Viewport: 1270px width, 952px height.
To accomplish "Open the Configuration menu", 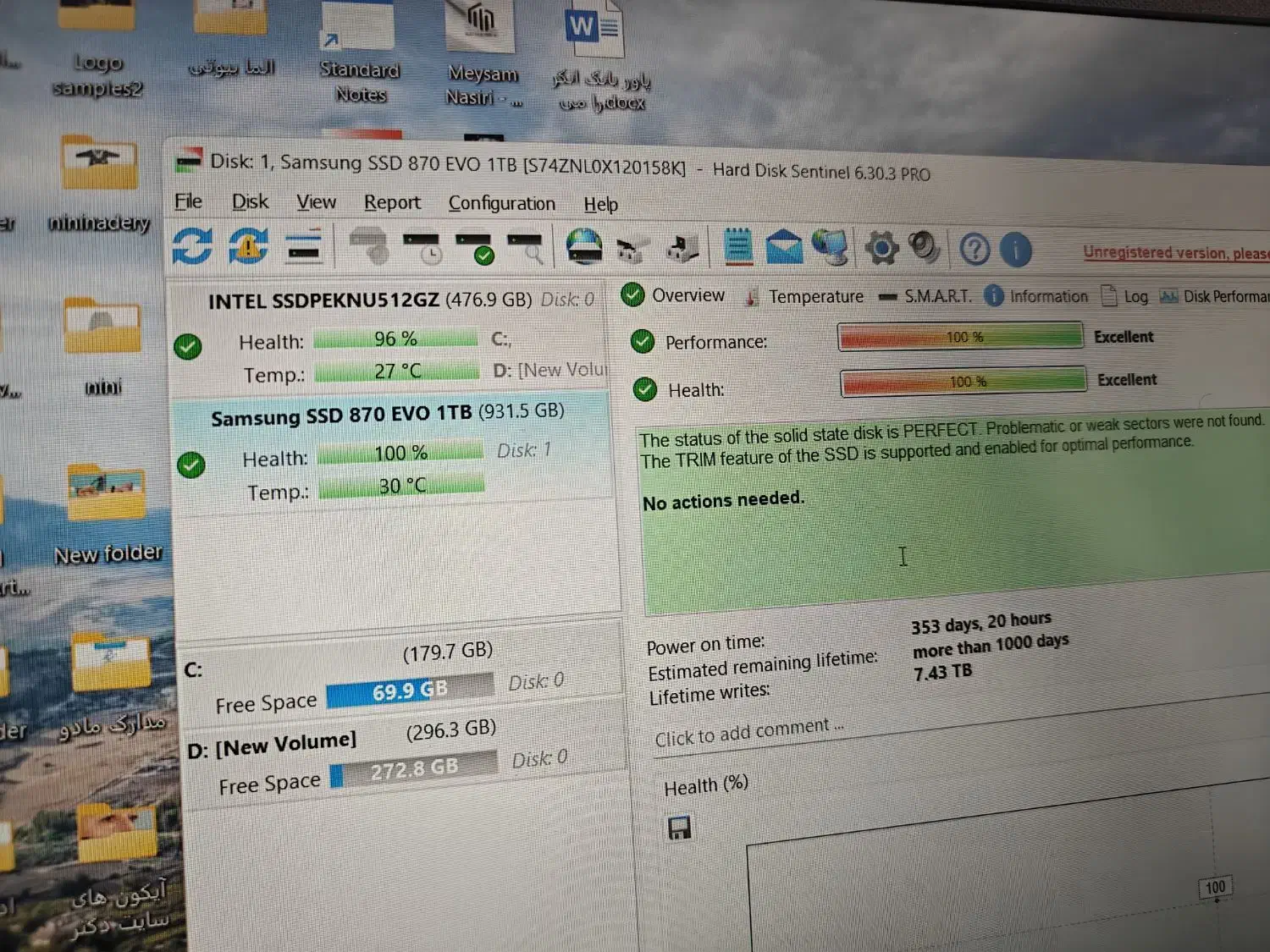I will point(502,203).
